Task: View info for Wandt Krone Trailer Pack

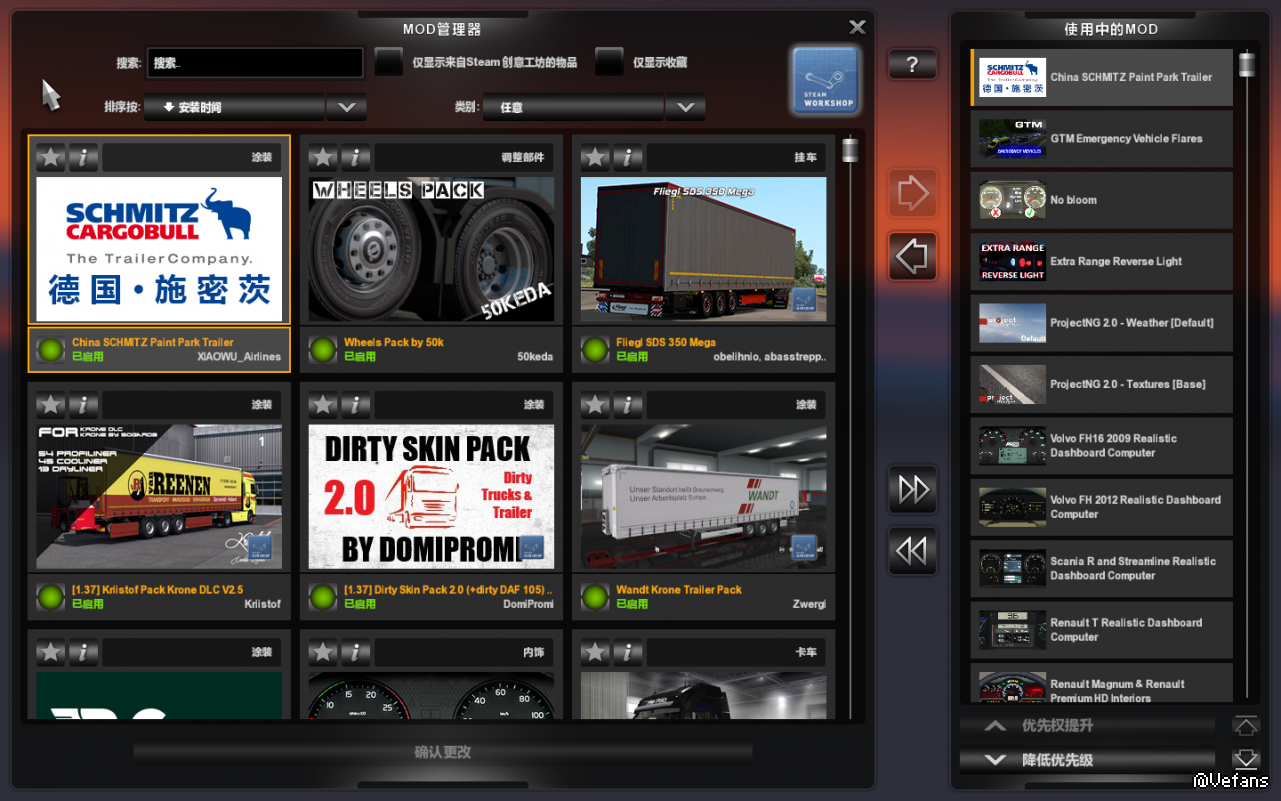Action: 627,405
